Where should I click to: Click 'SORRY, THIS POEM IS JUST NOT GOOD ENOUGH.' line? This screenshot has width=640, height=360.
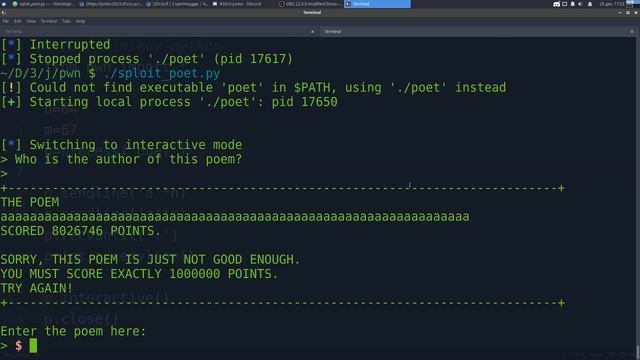coord(150,260)
